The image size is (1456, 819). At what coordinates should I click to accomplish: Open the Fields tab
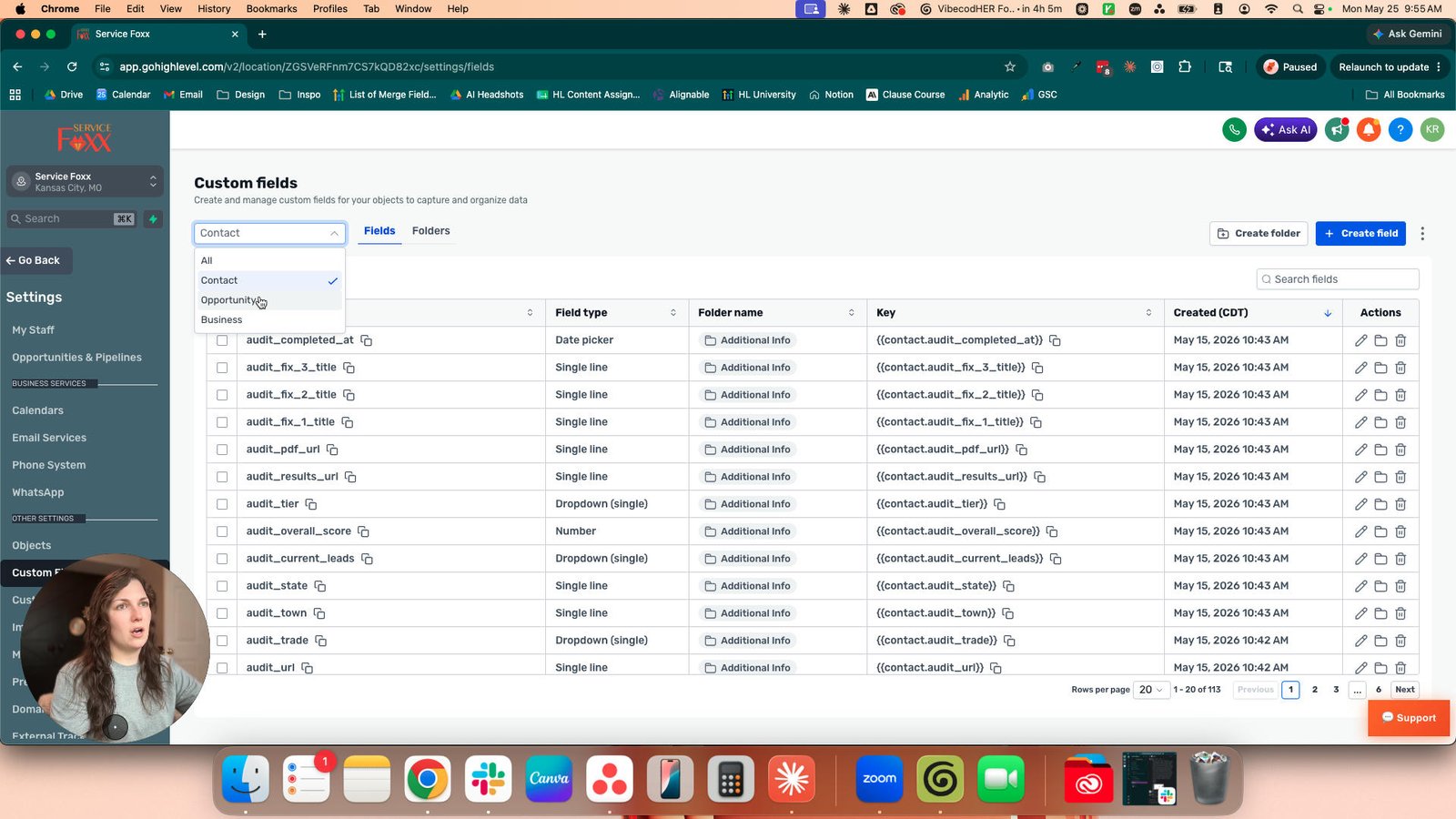coord(379,231)
